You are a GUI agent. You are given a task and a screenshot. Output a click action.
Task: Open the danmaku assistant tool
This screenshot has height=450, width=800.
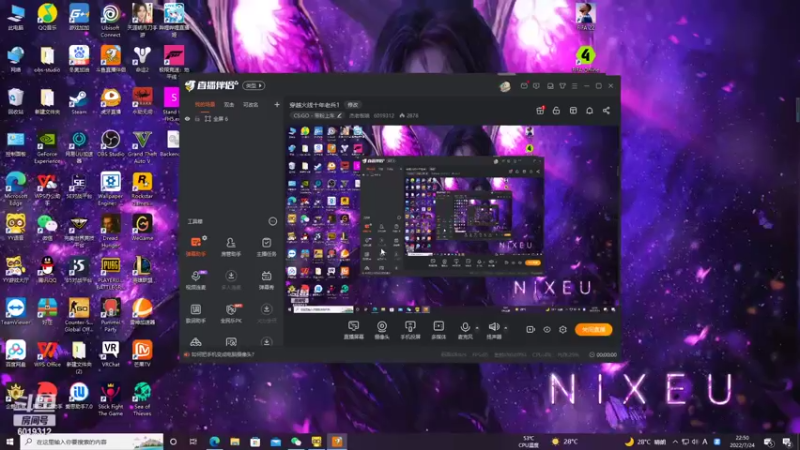click(x=196, y=246)
